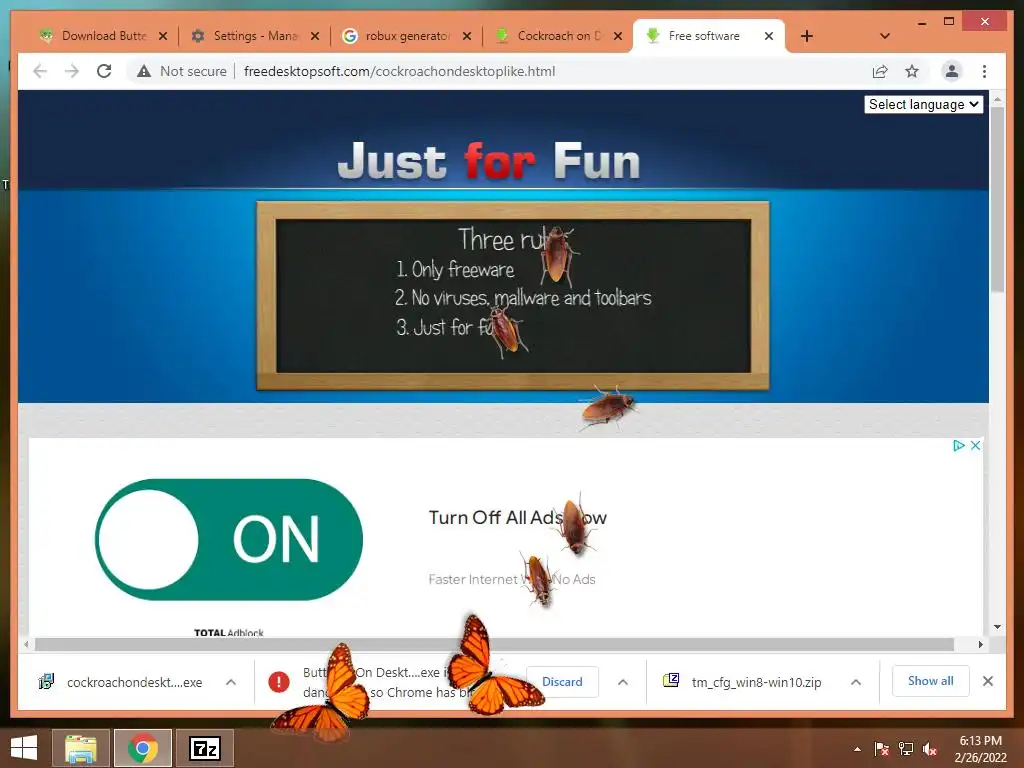Reload the current page
The image size is (1024, 768).
click(x=104, y=71)
